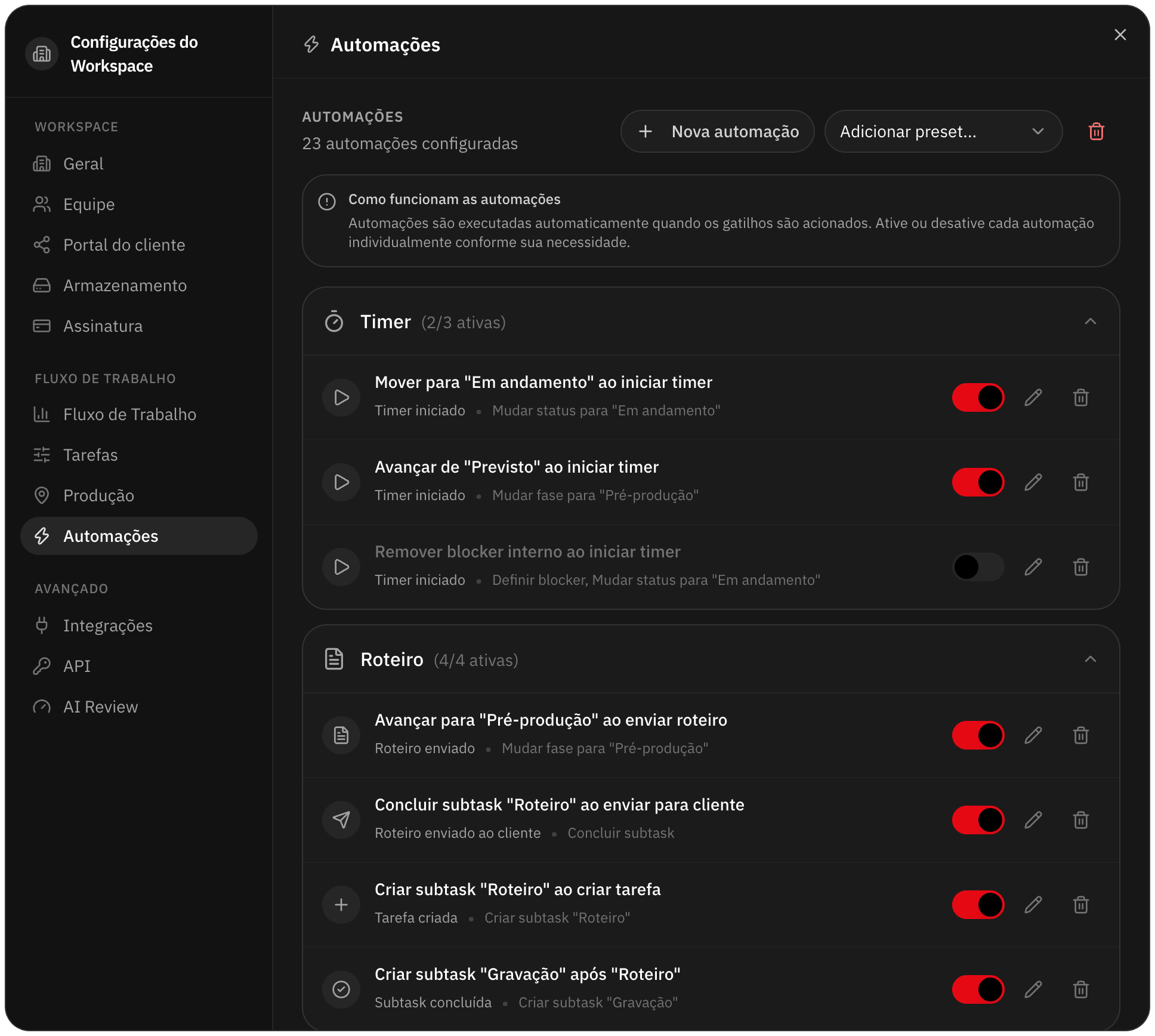
Task: Disable 'Mover para "Em andamento"' toggle
Action: coord(978,397)
